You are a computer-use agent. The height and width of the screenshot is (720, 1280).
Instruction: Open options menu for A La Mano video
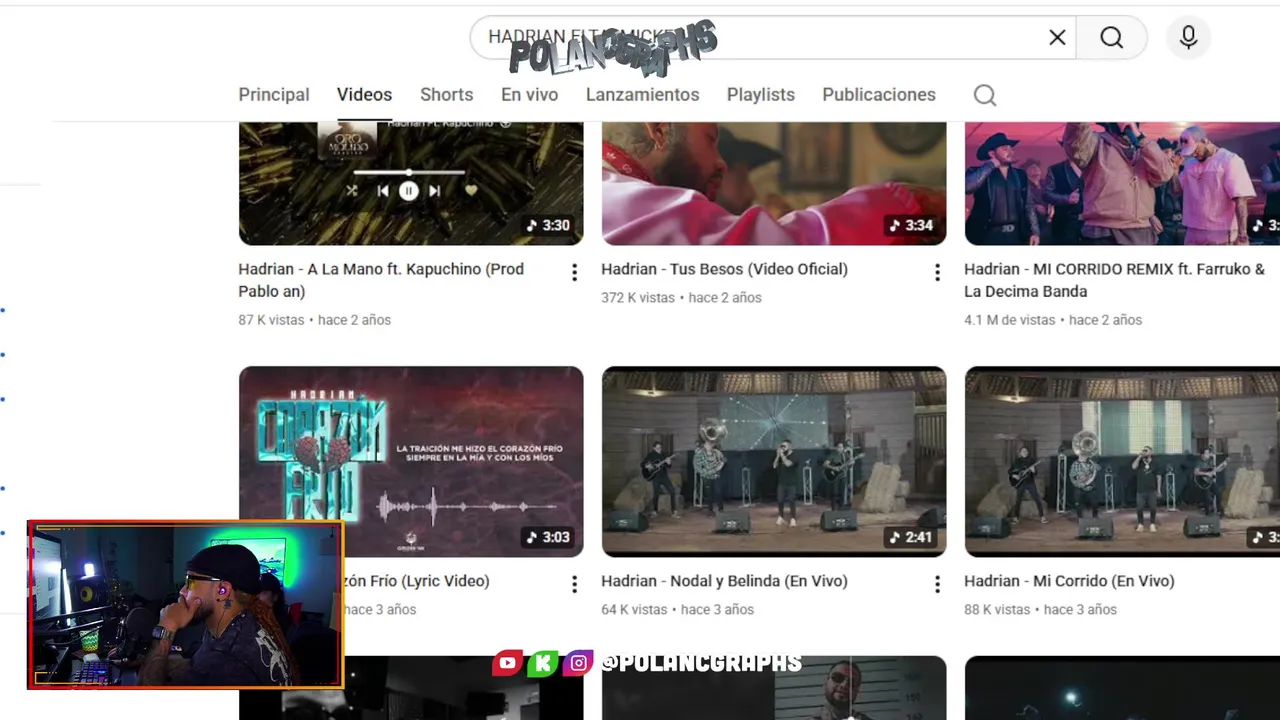tap(574, 272)
